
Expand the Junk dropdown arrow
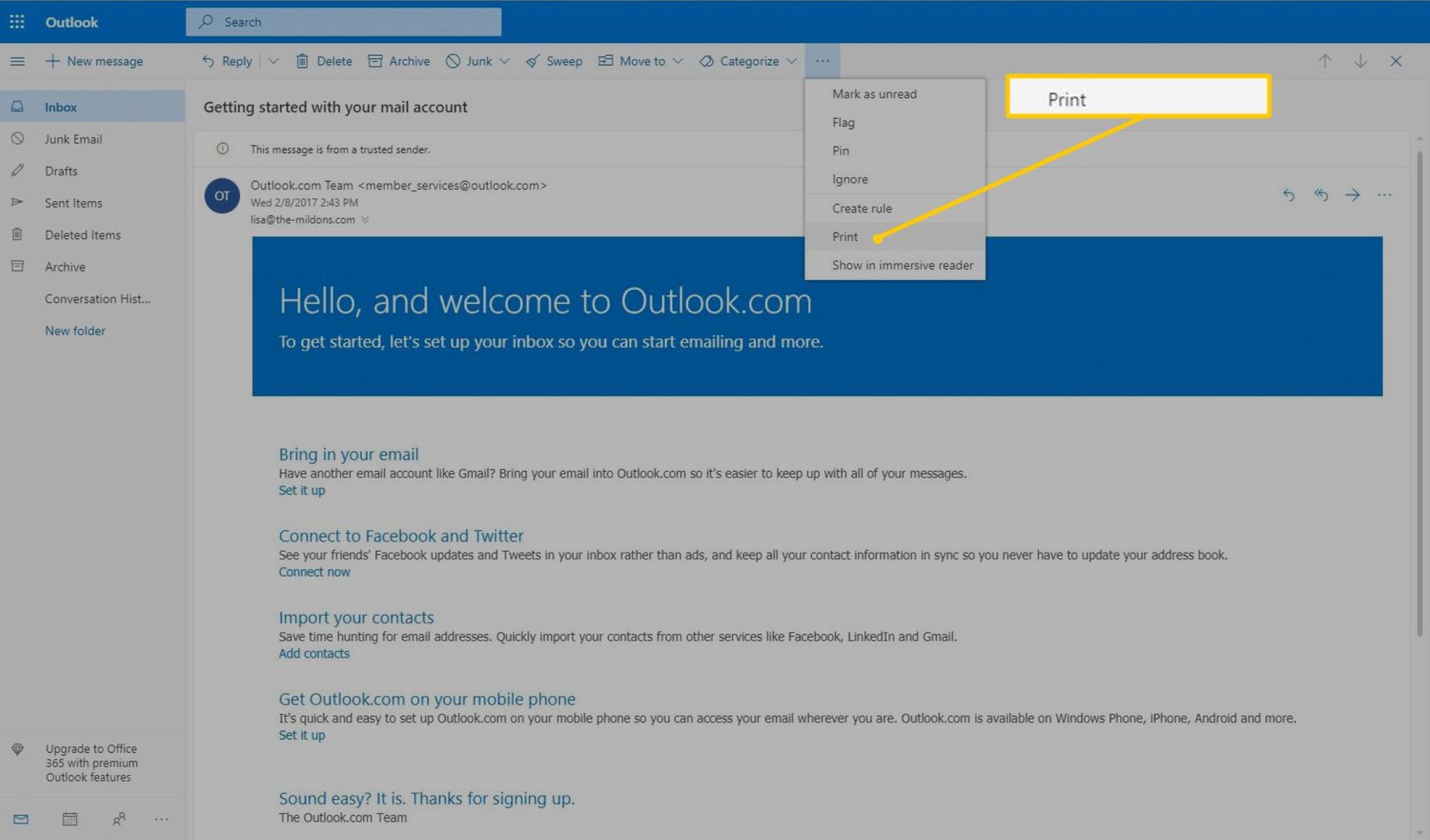coord(504,61)
